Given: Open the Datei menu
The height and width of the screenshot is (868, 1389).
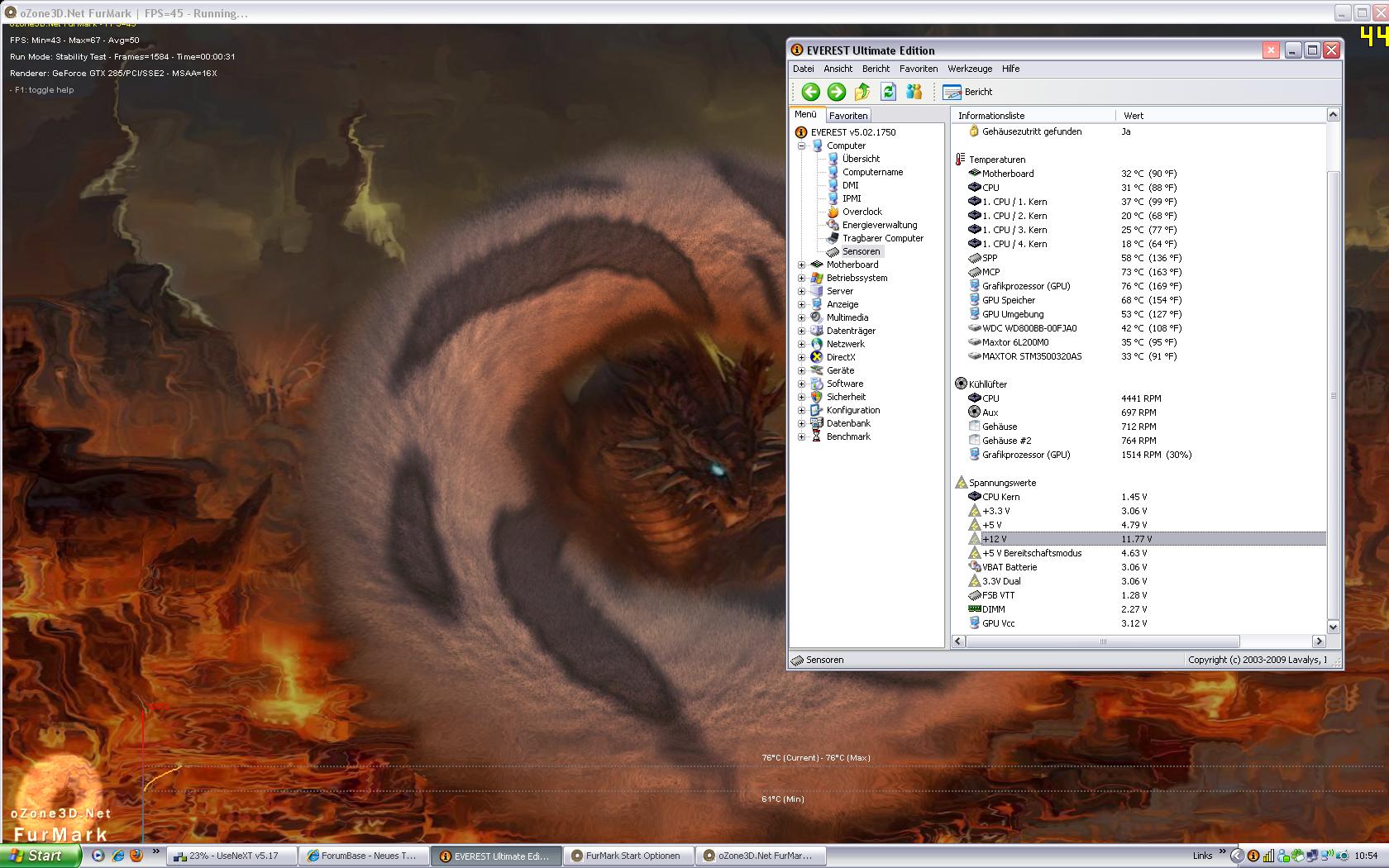Looking at the screenshot, I should click(x=804, y=69).
